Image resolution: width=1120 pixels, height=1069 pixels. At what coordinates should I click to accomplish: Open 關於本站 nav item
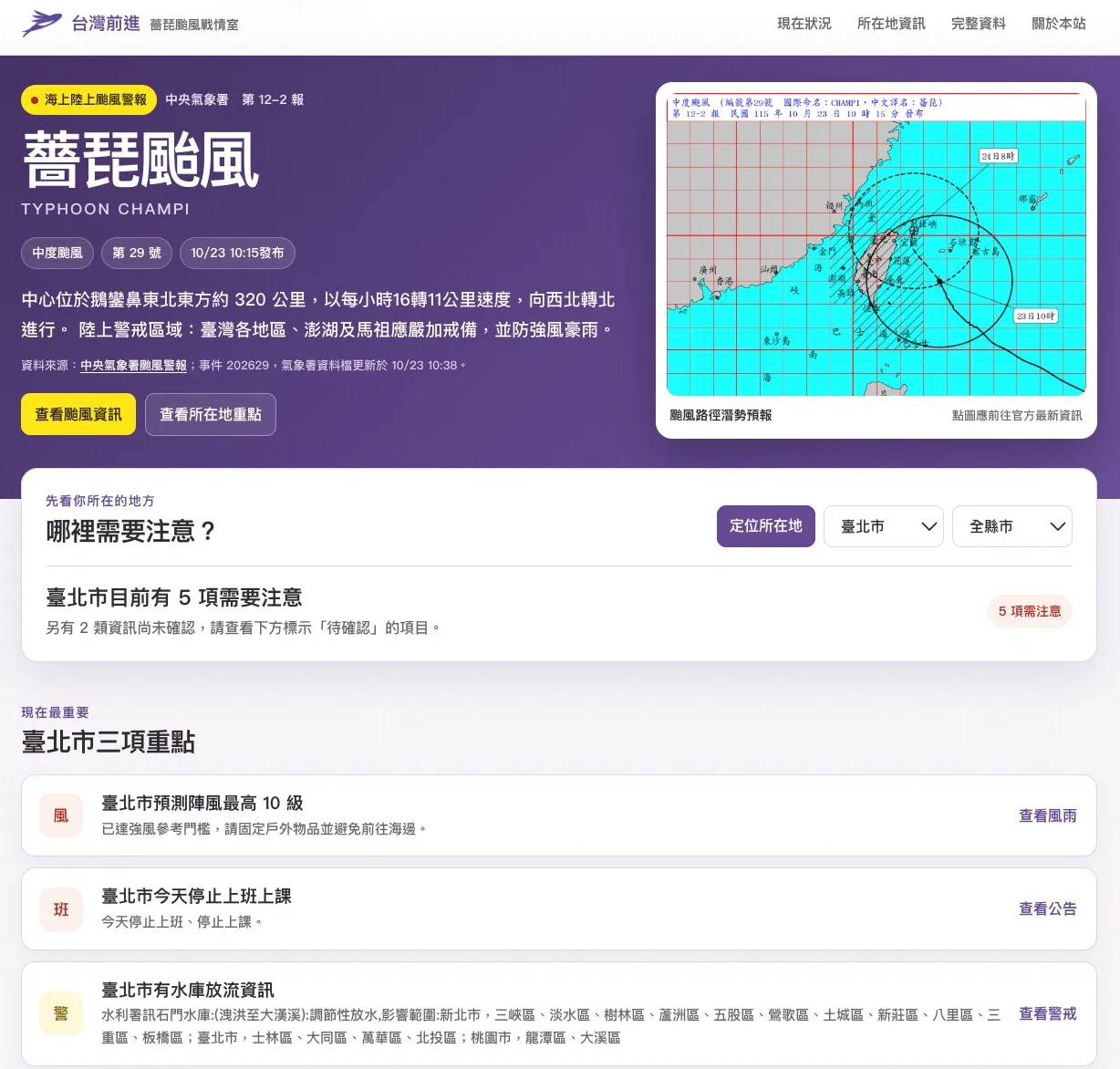(1058, 24)
